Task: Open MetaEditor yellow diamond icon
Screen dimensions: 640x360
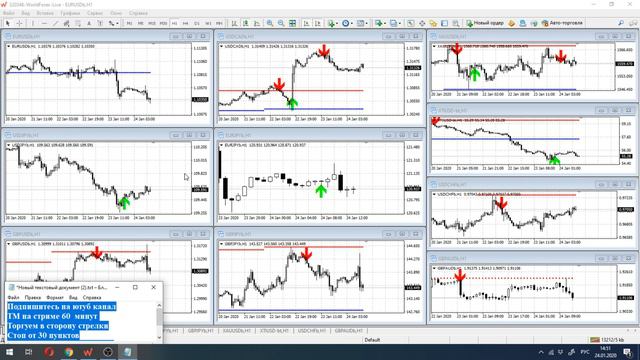Action: pos(511,23)
